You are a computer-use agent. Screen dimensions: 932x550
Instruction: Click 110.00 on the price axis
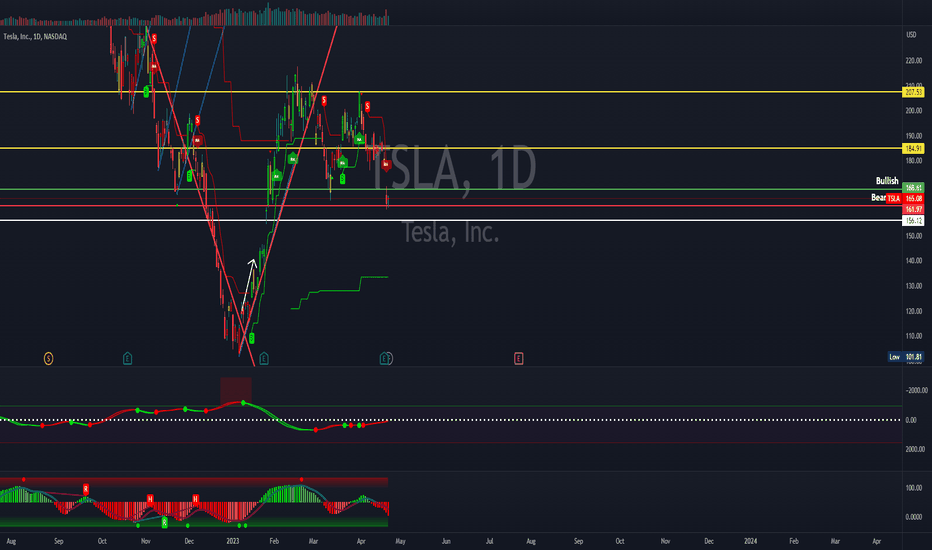(914, 336)
